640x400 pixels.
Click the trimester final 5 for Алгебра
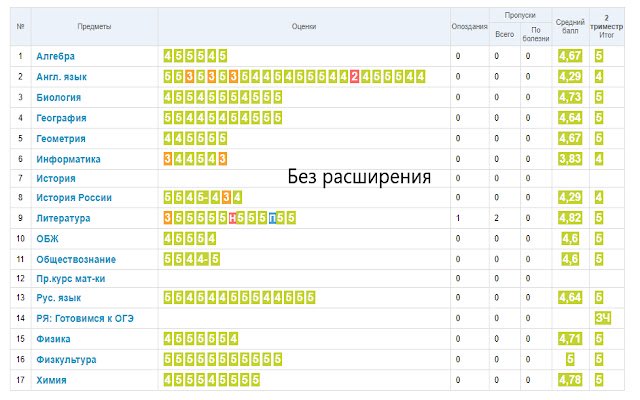click(599, 56)
